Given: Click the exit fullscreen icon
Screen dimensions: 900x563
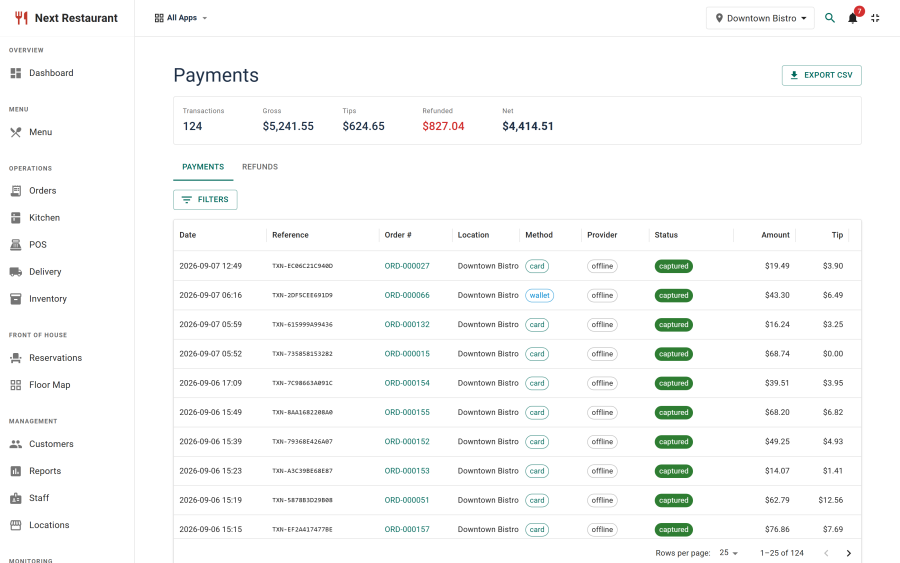Looking at the screenshot, I should coord(875,18).
